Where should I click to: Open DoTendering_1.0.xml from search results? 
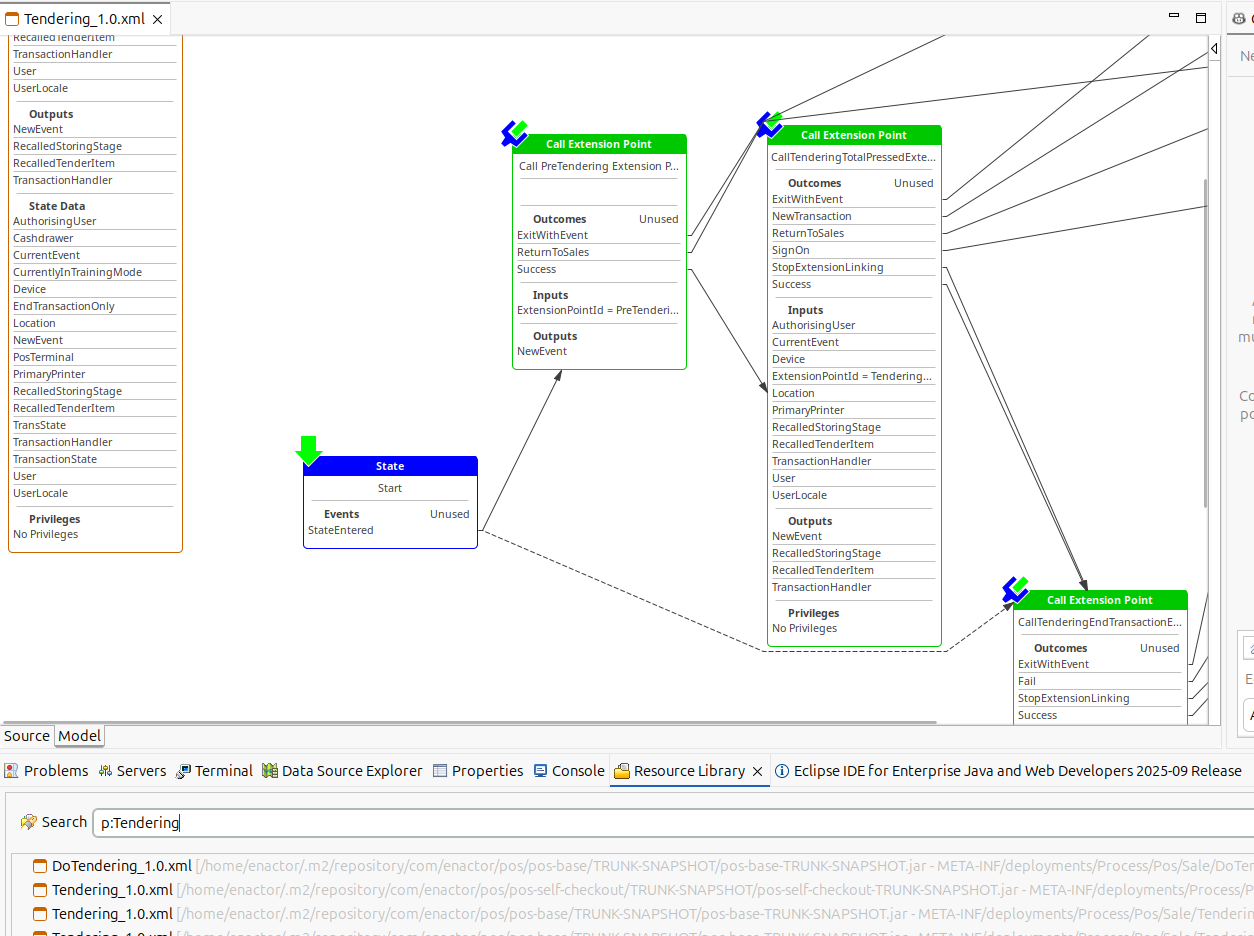click(121, 866)
